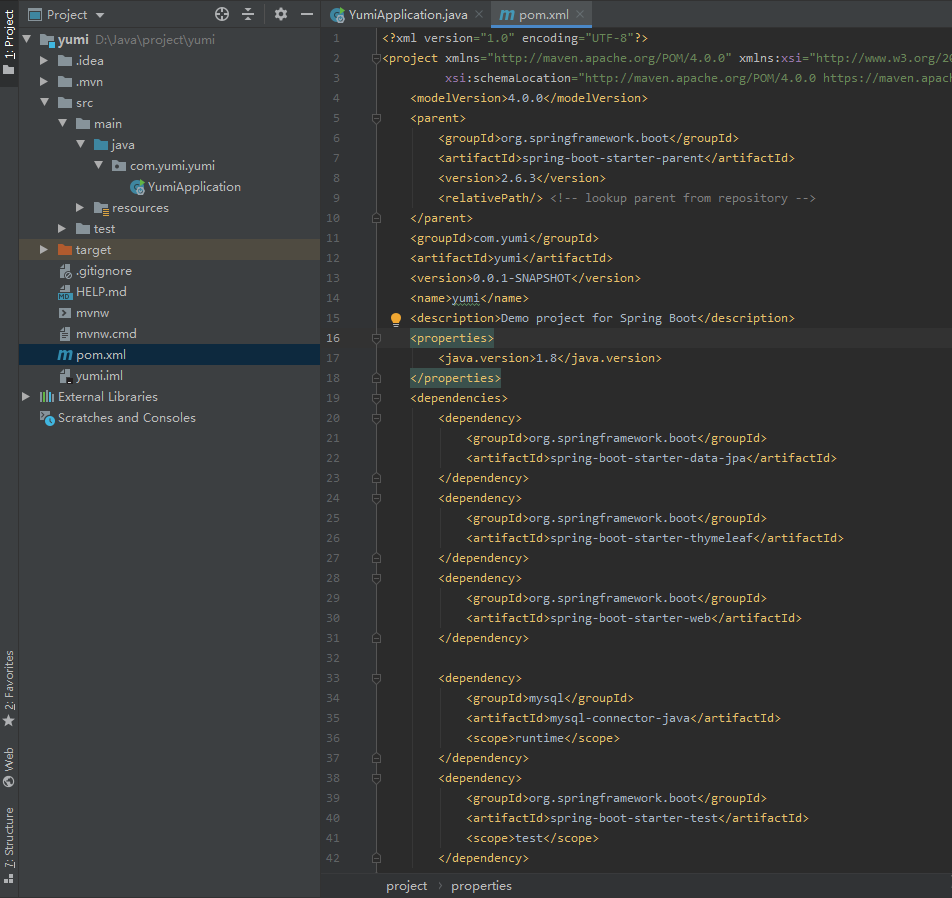Collapse the src folder
This screenshot has width=952, height=898.
pos(44,102)
